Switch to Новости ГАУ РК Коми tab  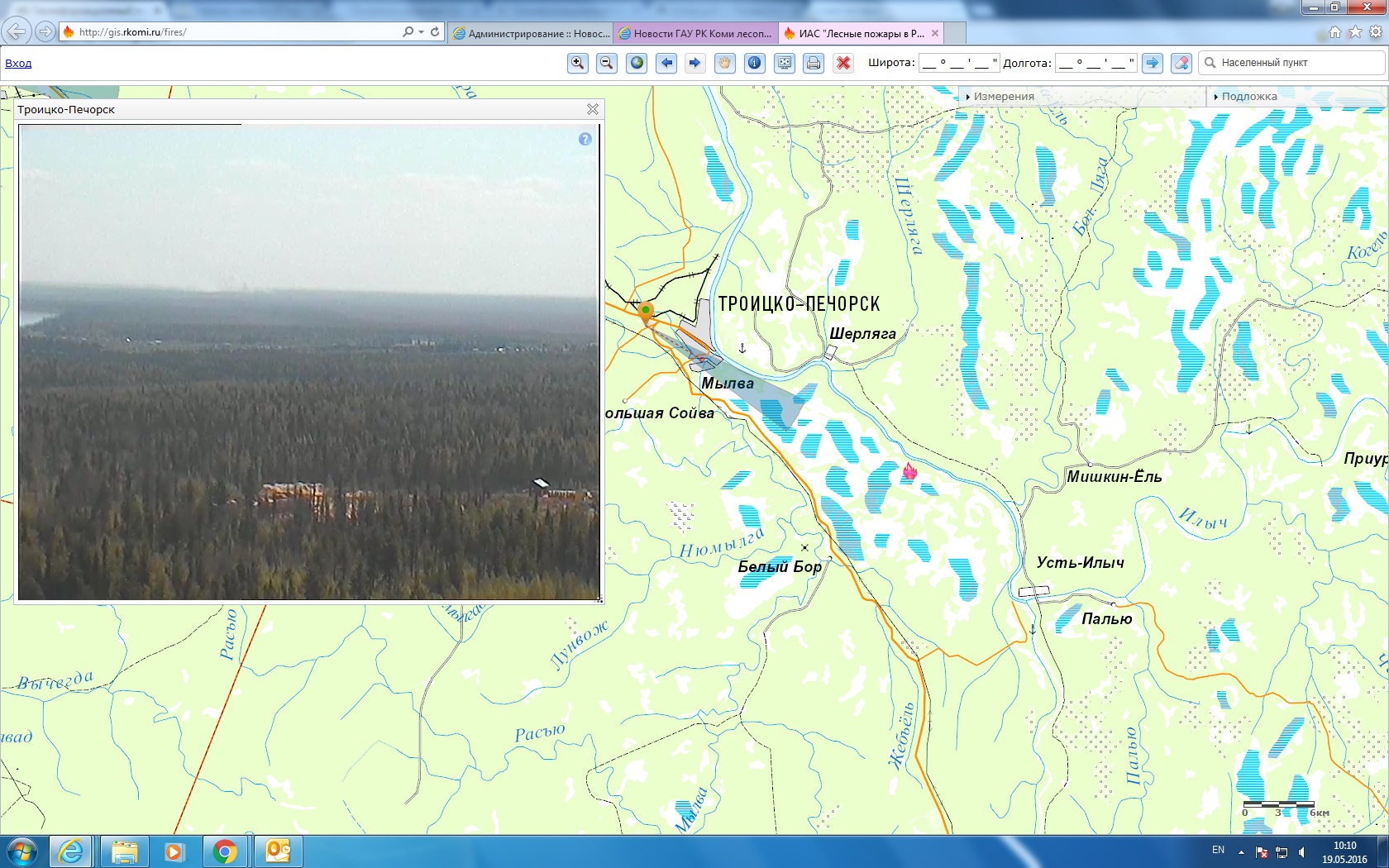[695, 34]
